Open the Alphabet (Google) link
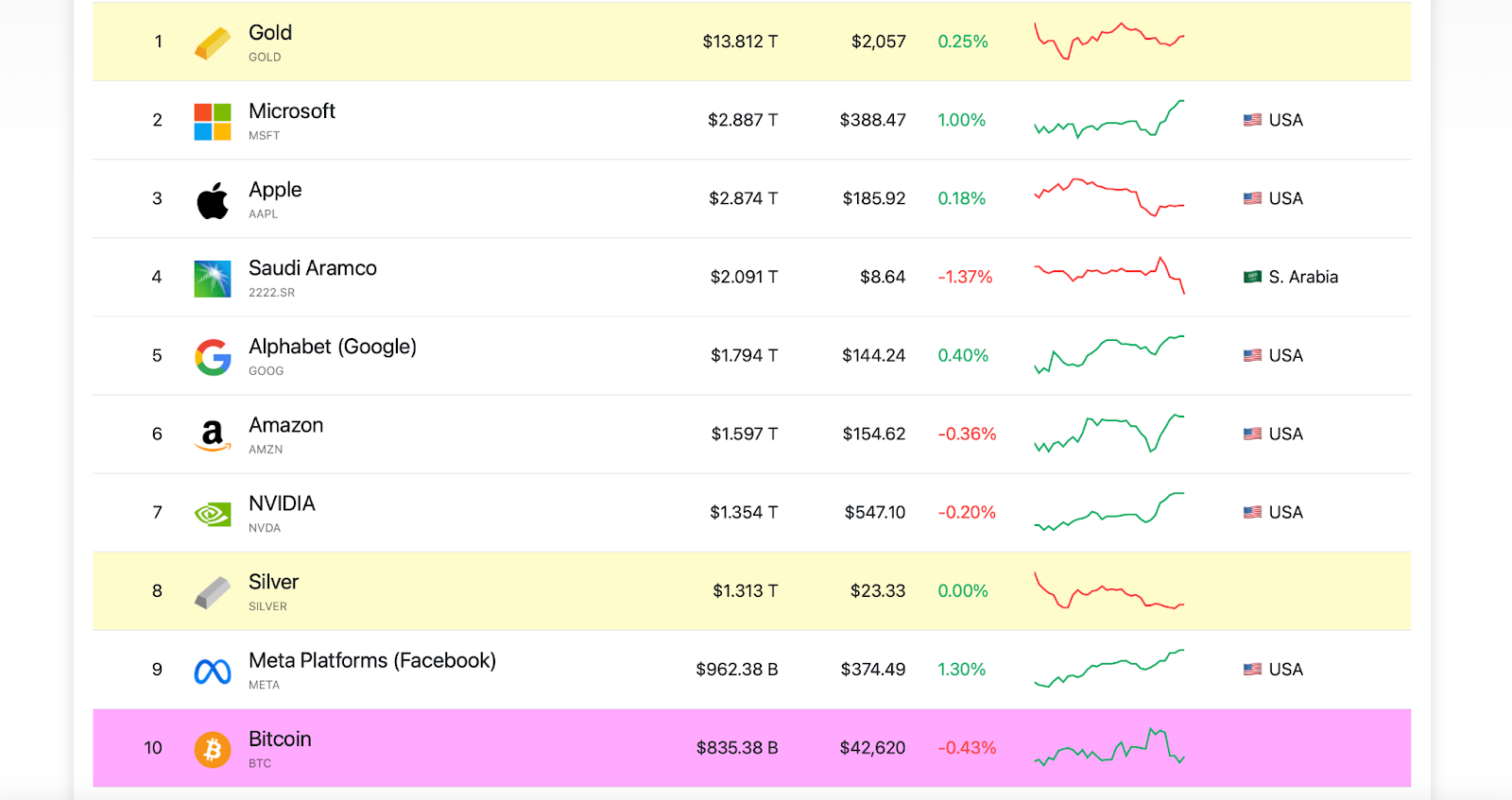 [333, 347]
